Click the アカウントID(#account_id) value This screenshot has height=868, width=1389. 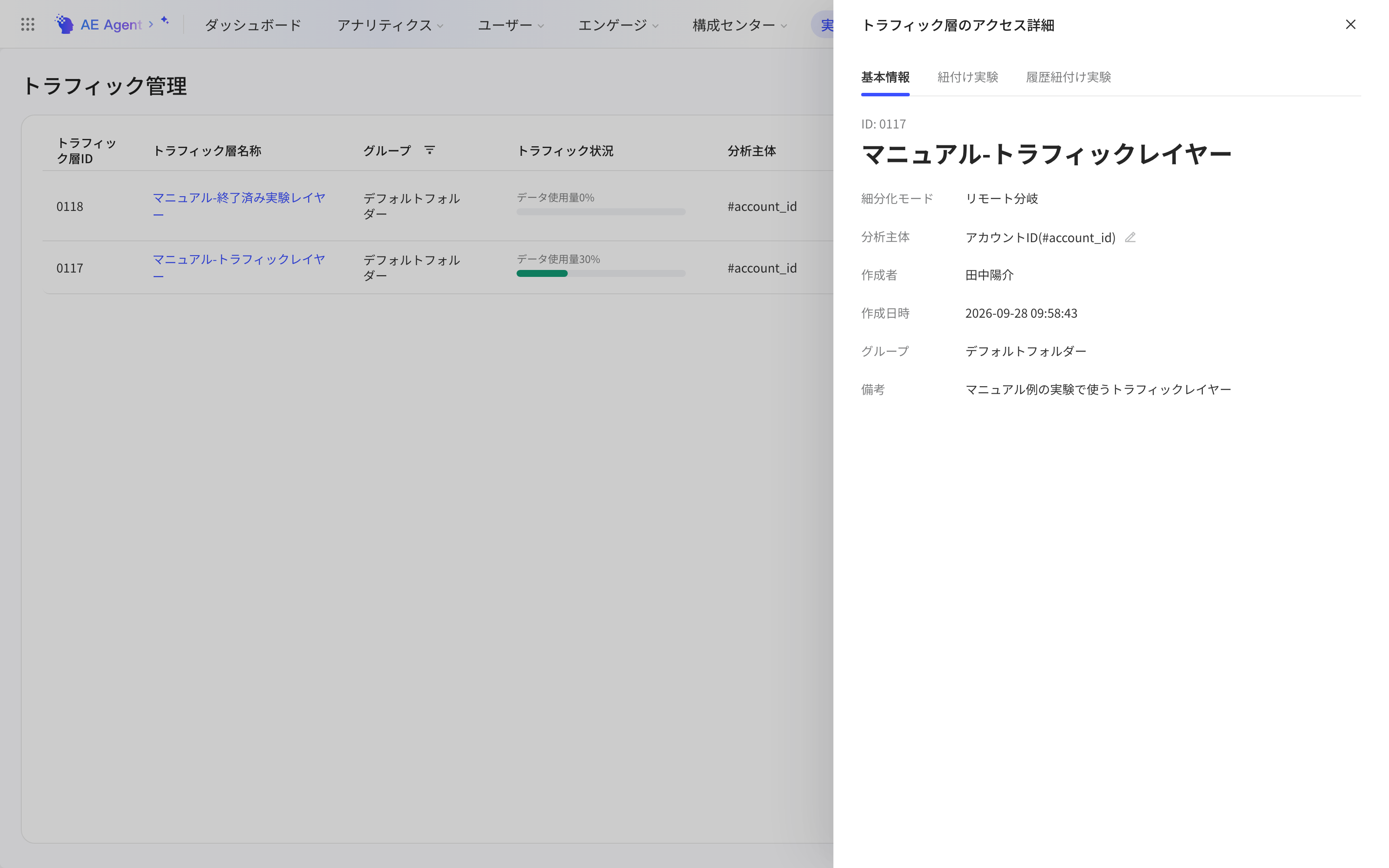(x=1040, y=237)
